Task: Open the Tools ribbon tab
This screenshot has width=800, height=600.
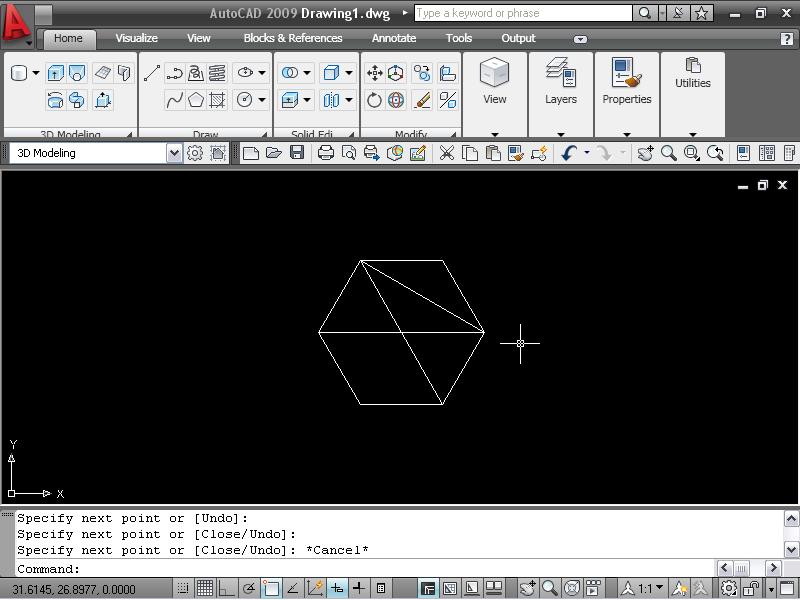Action: [459, 38]
